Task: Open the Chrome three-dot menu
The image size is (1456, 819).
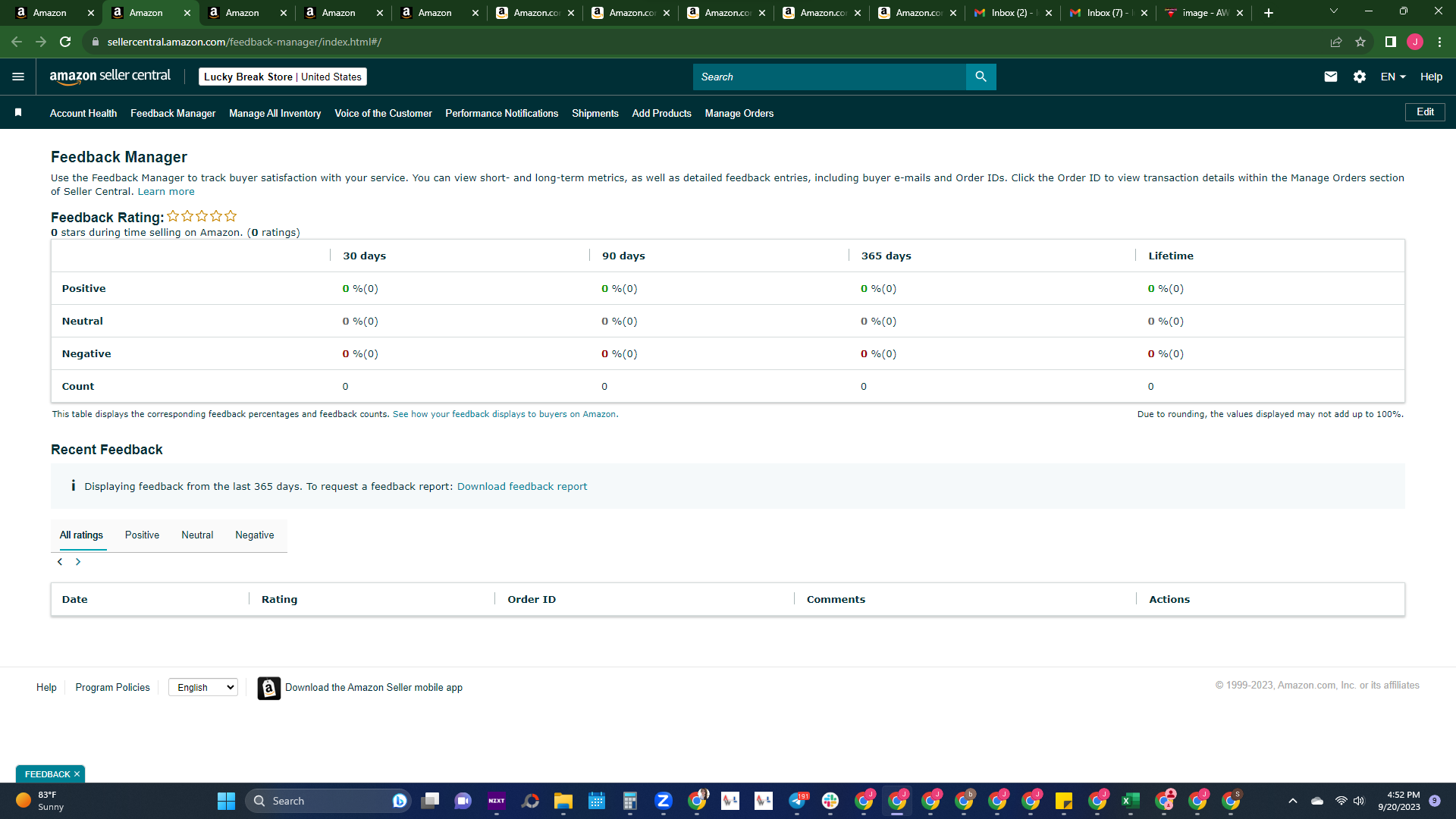Action: coord(1439,42)
